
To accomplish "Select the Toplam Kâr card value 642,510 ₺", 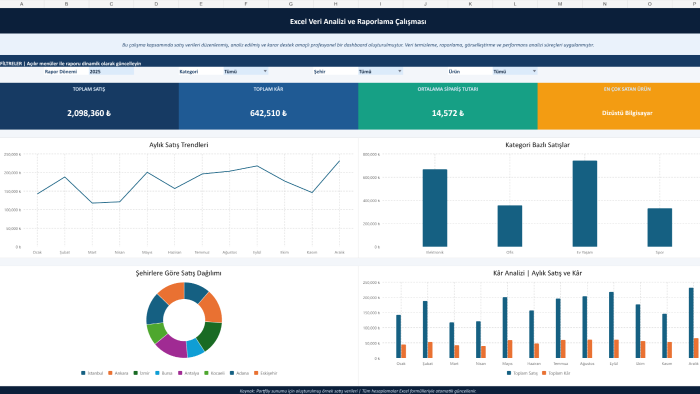I will [x=268, y=113].
